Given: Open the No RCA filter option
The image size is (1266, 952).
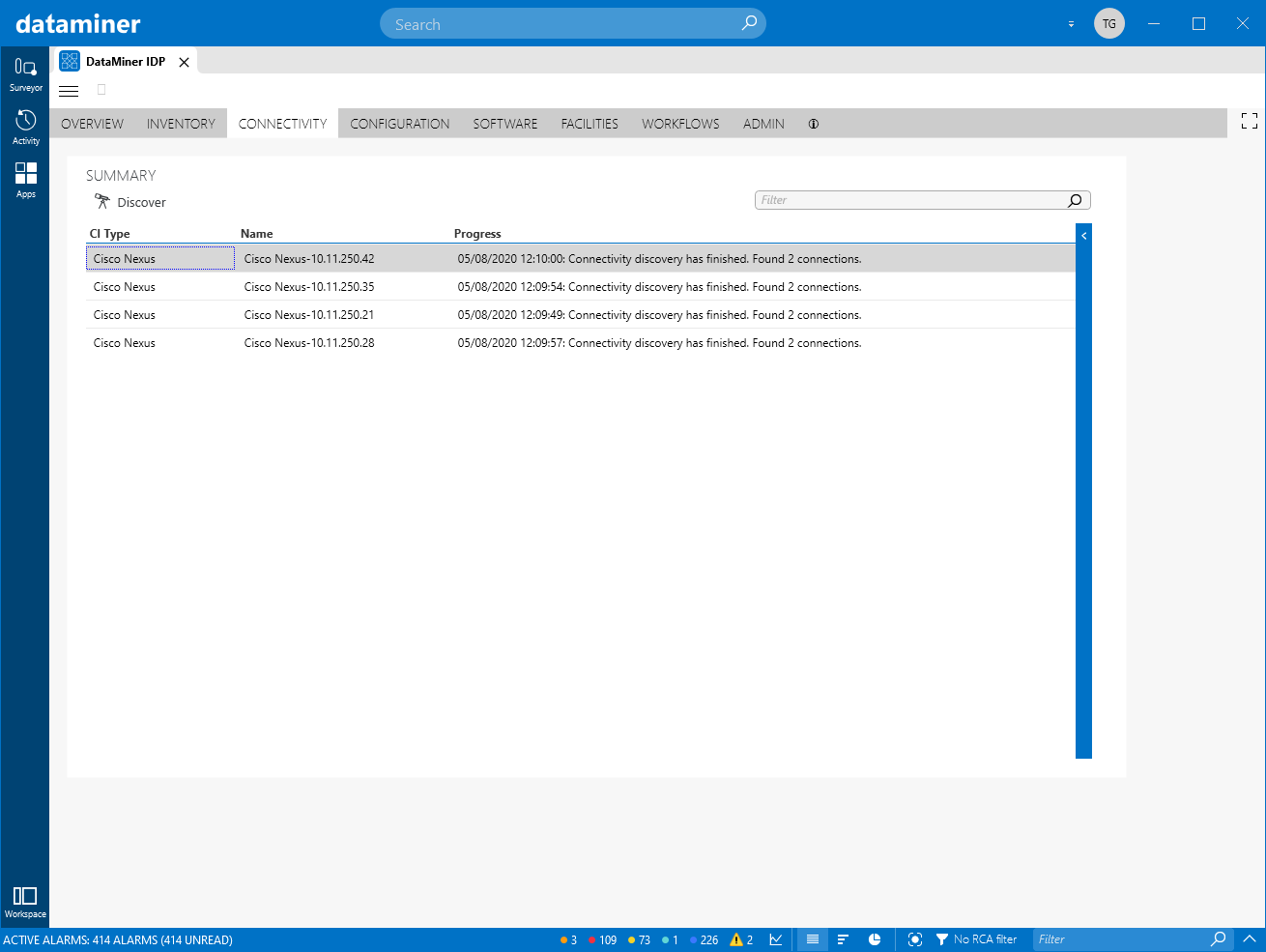Looking at the screenshot, I should [x=976, y=939].
